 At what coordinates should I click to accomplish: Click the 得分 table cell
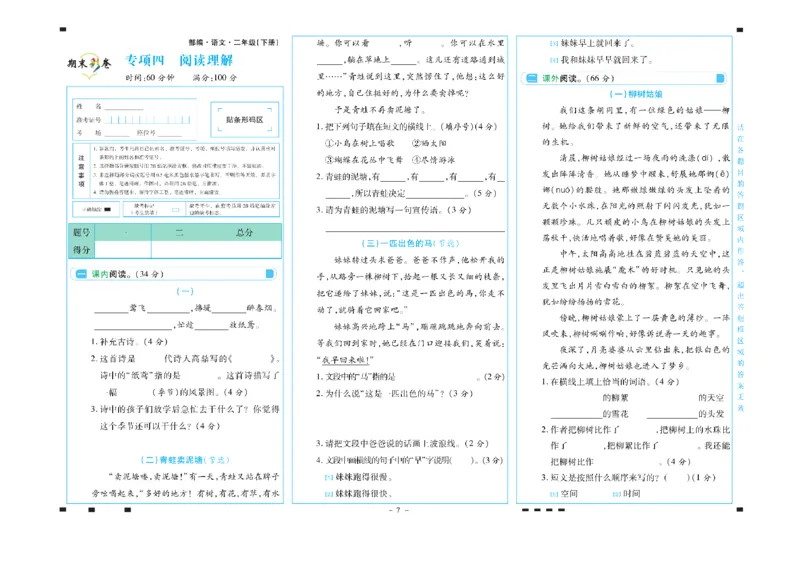82,250
